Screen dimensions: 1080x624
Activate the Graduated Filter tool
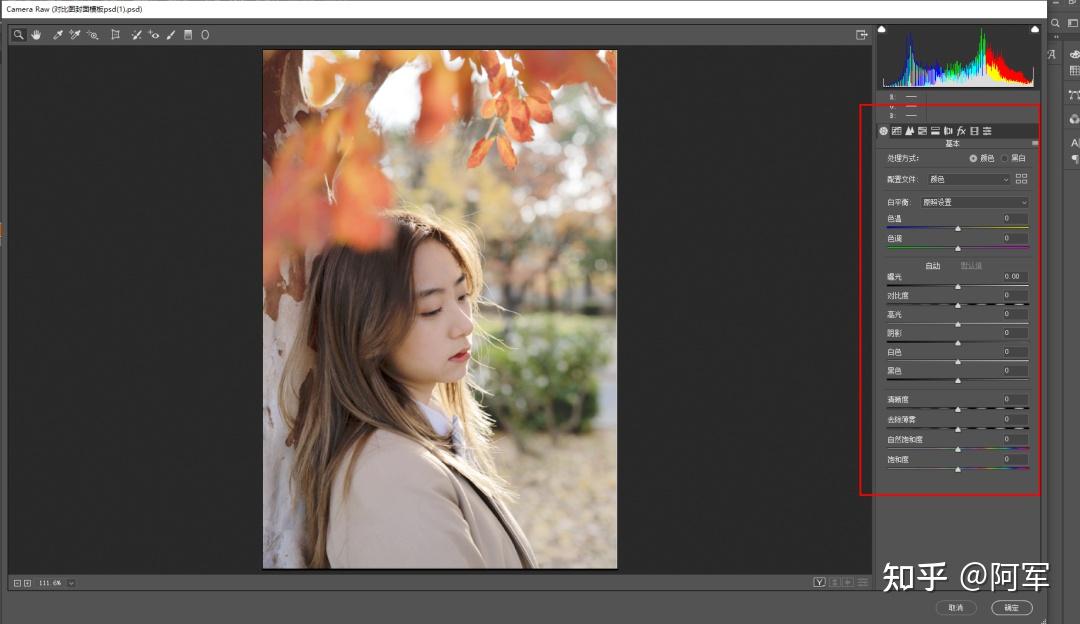pyautogui.click(x=188, y=34)
